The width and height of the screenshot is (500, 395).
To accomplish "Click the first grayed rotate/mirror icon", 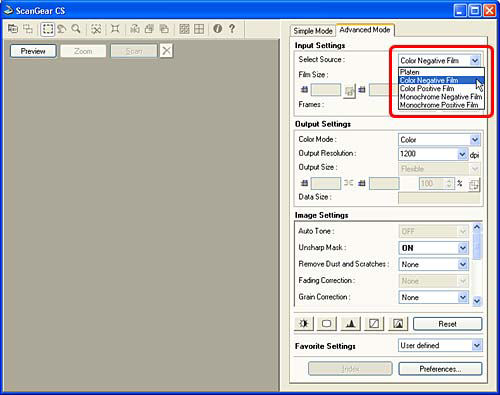I will [x=135, y=29].
